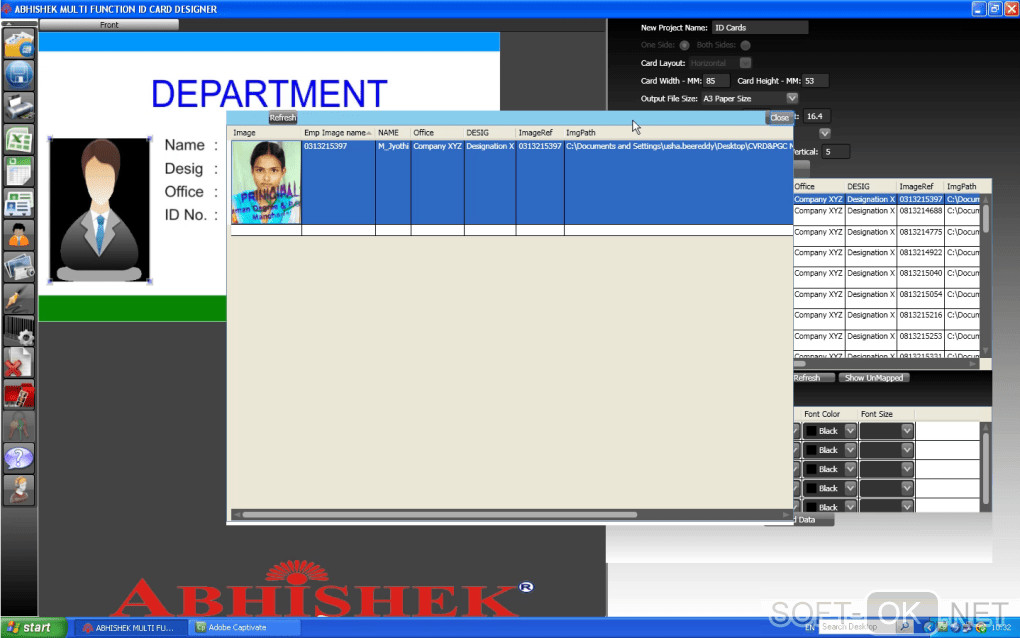Click the photos with camera icon
This screenshot has height=638, width=1020.
19,267
